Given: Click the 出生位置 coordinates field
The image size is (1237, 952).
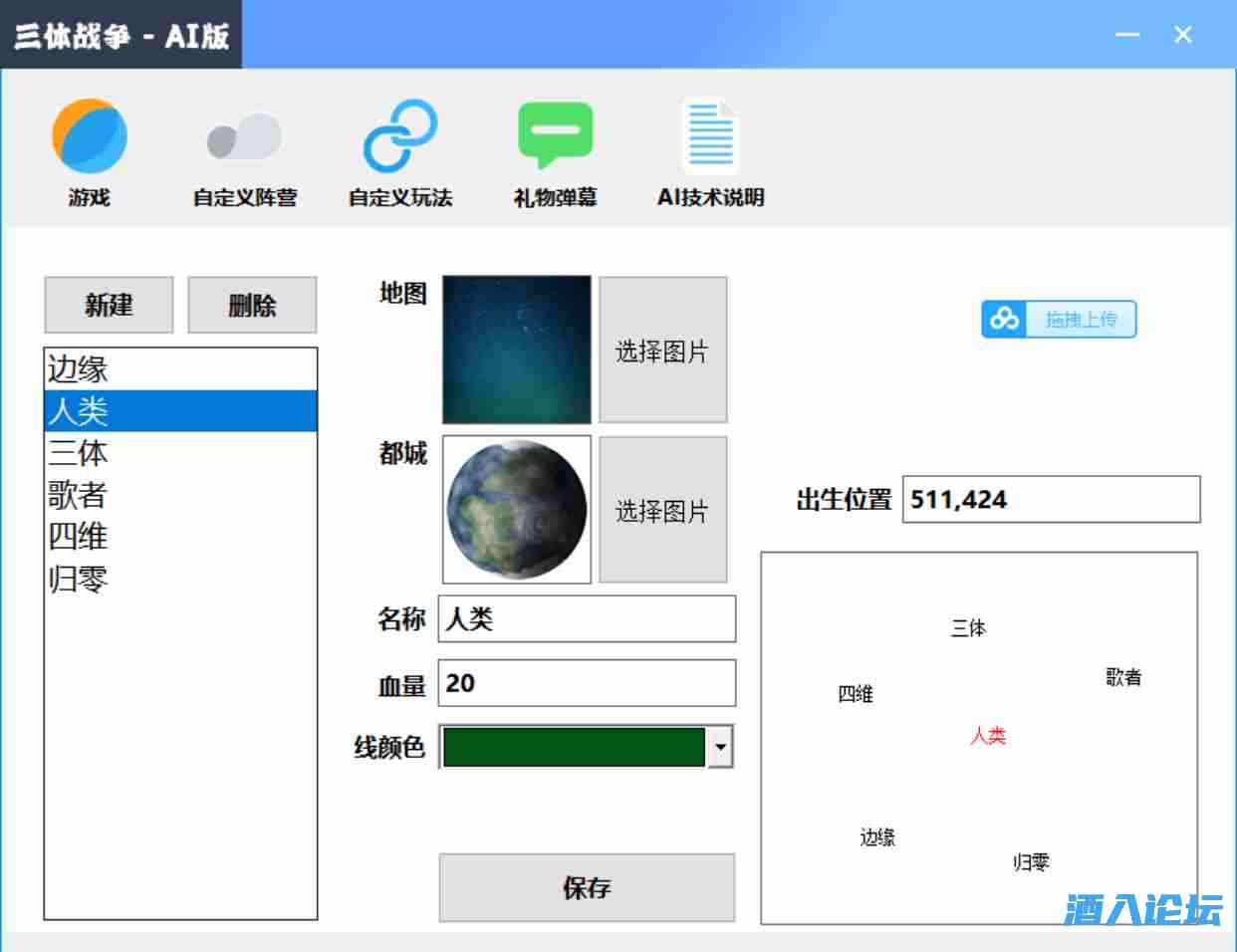Looking at the screenshot, I should click(1051, 499).
